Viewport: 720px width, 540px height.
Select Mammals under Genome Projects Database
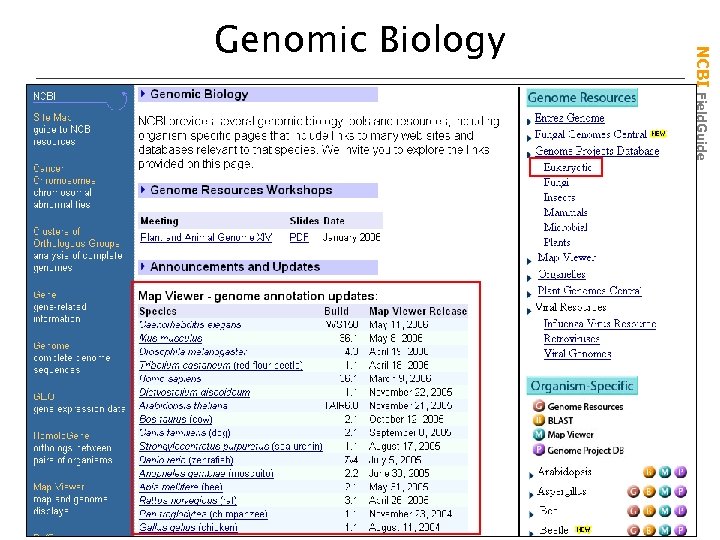coord(565,212)
